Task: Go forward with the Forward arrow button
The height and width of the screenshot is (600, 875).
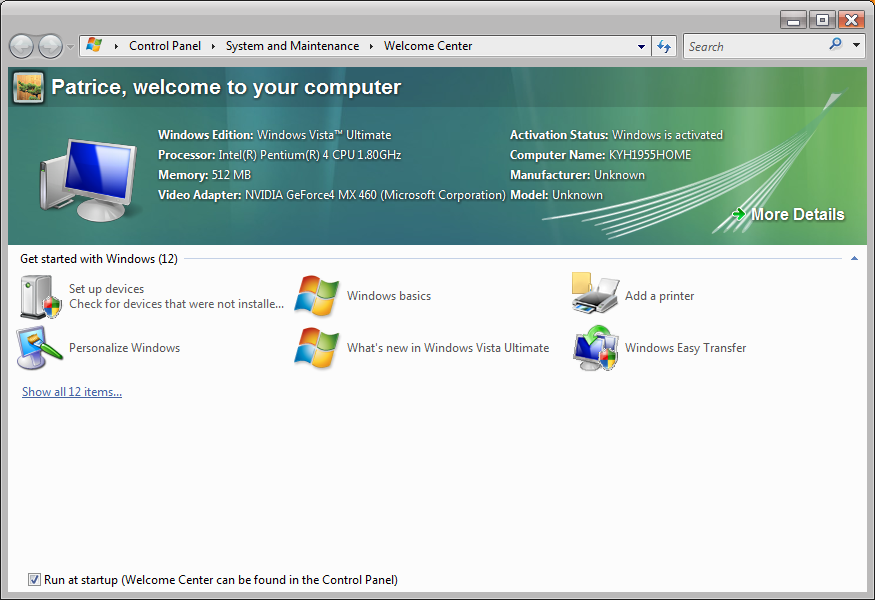Action: [50, 46]
